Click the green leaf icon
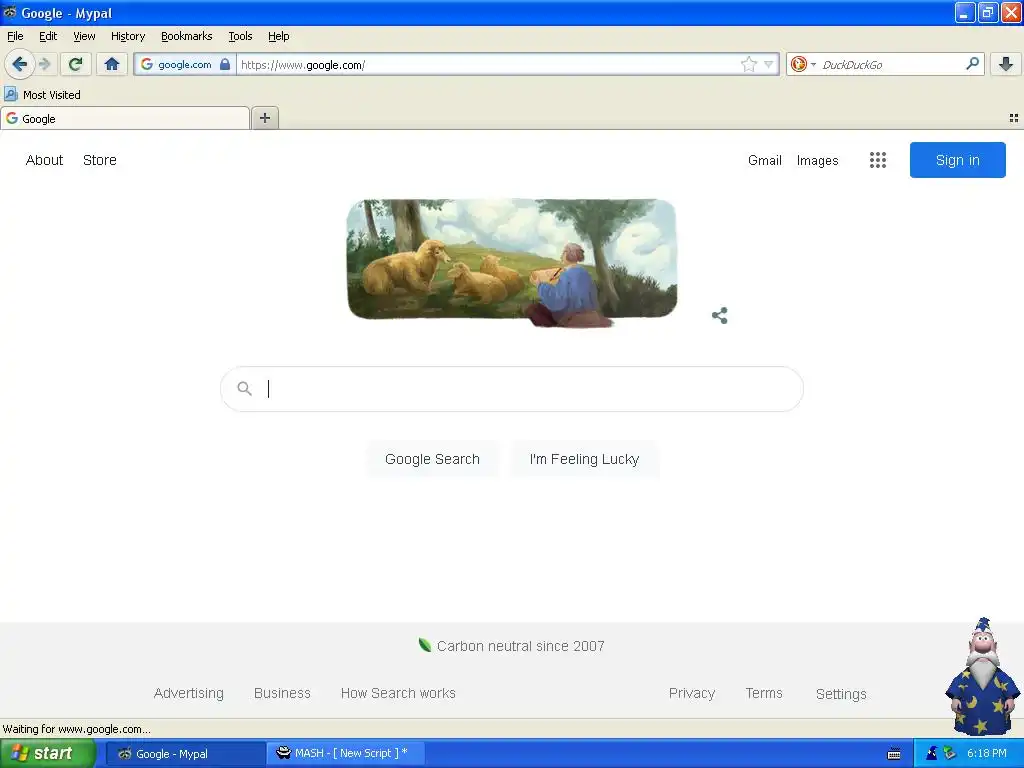 (x=425, y=645)
